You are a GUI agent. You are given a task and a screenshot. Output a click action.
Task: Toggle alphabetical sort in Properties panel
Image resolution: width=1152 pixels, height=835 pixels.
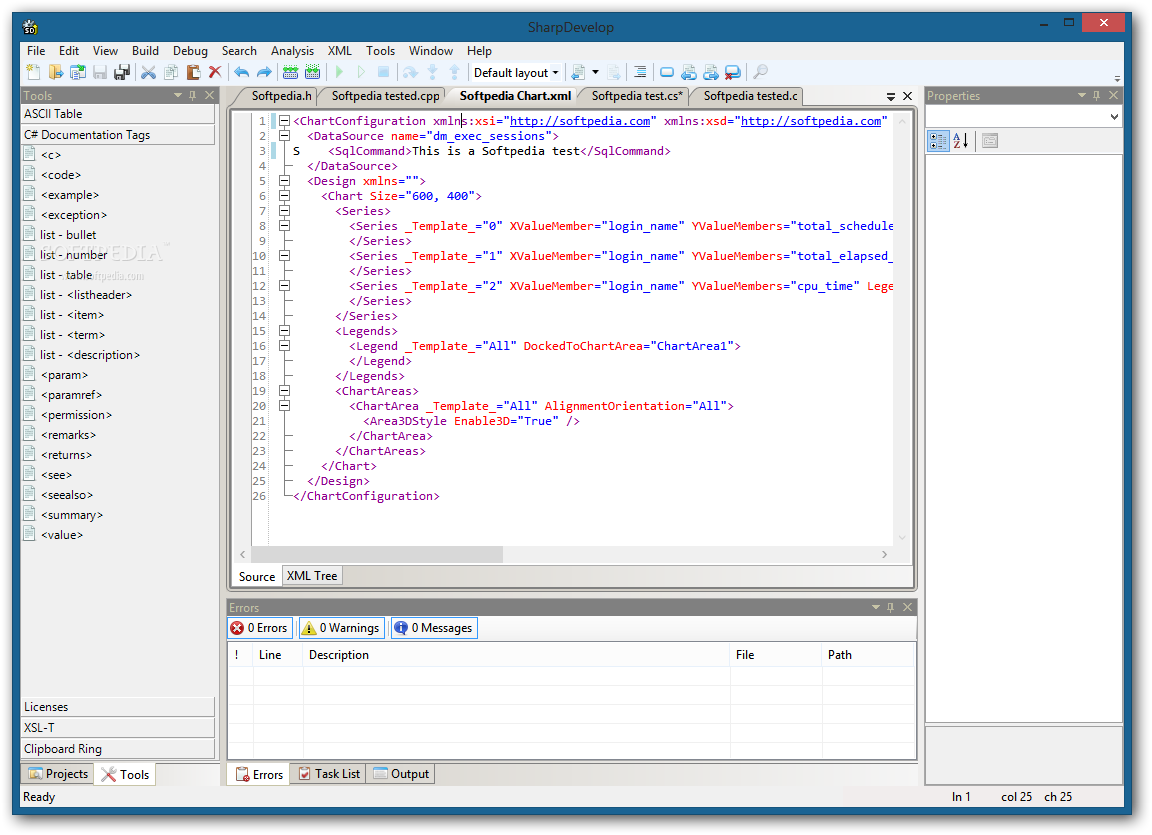click(x=960, y=141)
